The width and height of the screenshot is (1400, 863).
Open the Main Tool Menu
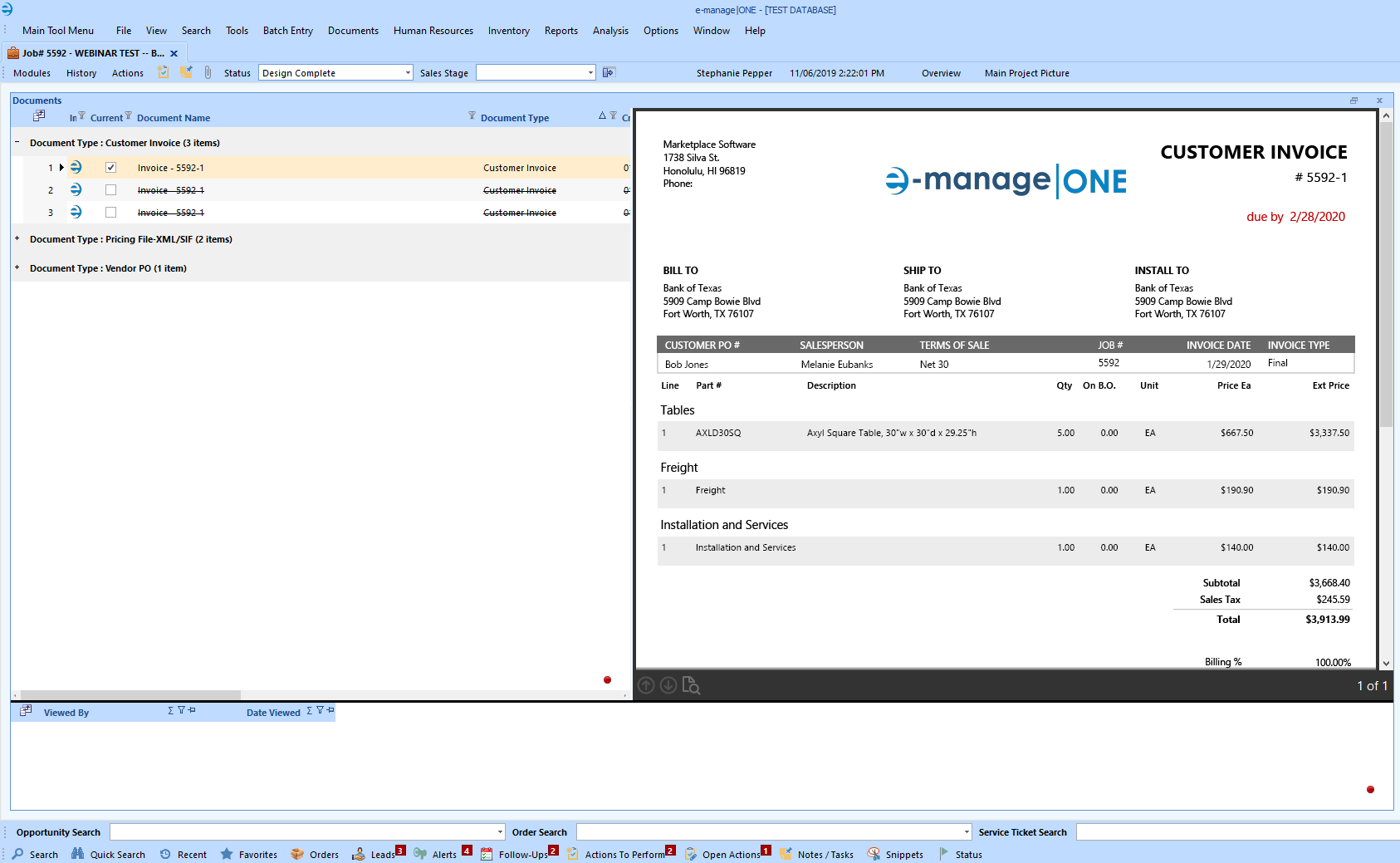click(58, 31)
